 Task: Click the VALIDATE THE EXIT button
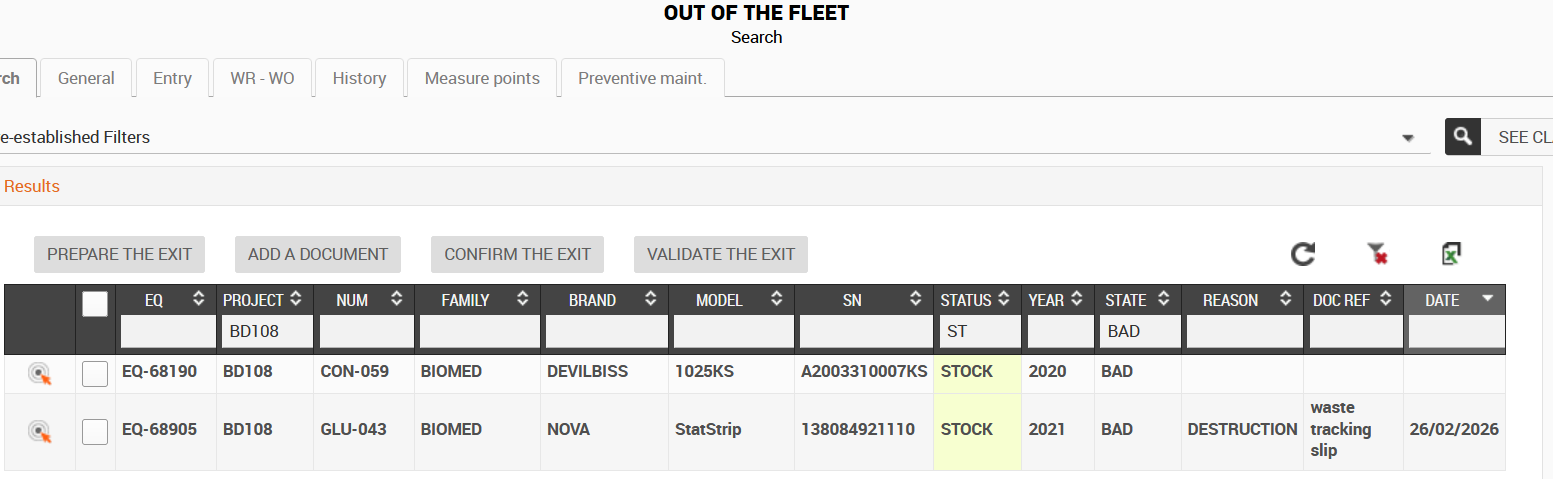[x=720, y=254]
